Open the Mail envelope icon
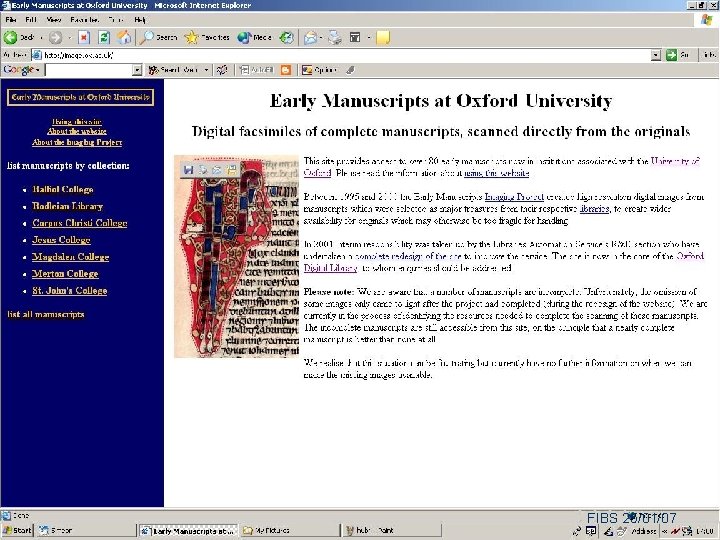 click(310, 38)
